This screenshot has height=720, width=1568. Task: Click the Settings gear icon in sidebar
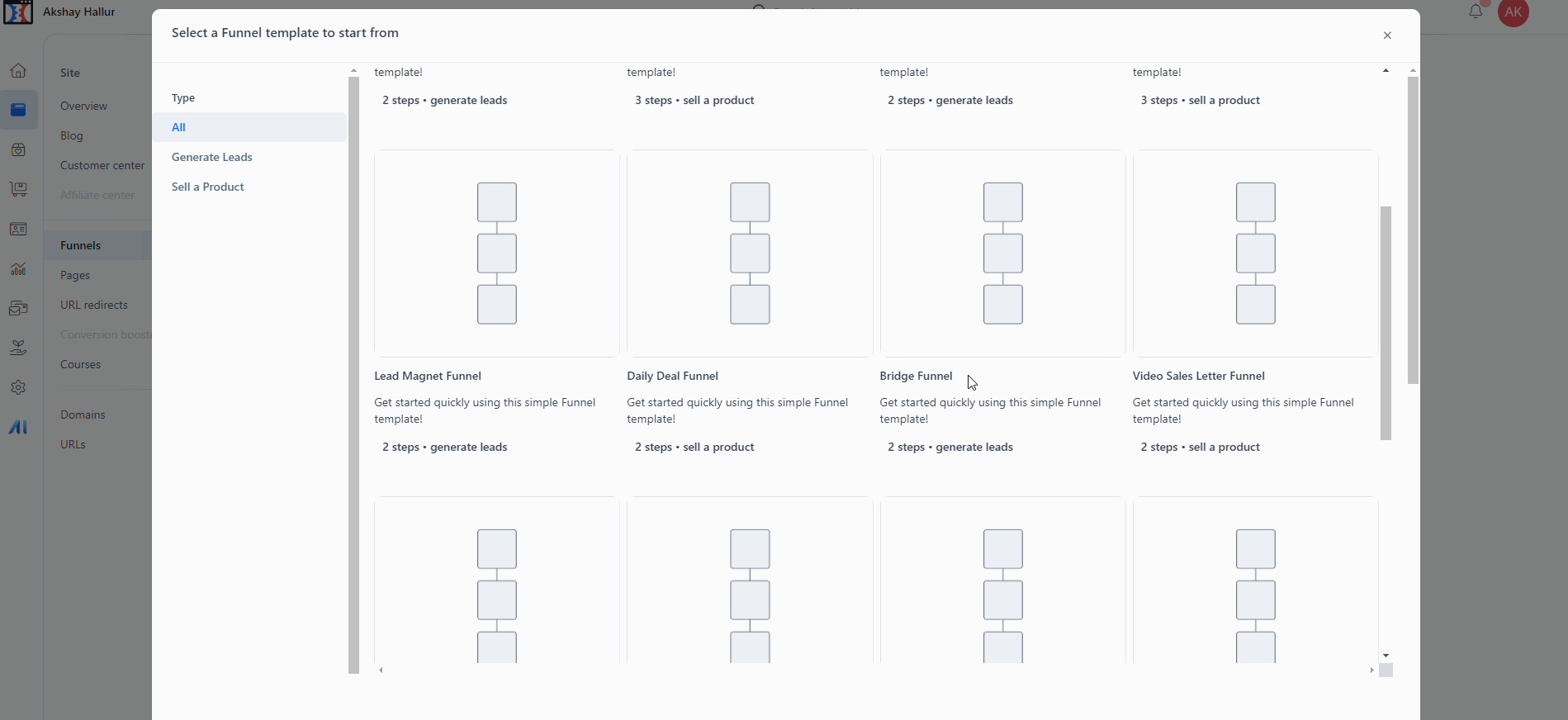point(18,387)
